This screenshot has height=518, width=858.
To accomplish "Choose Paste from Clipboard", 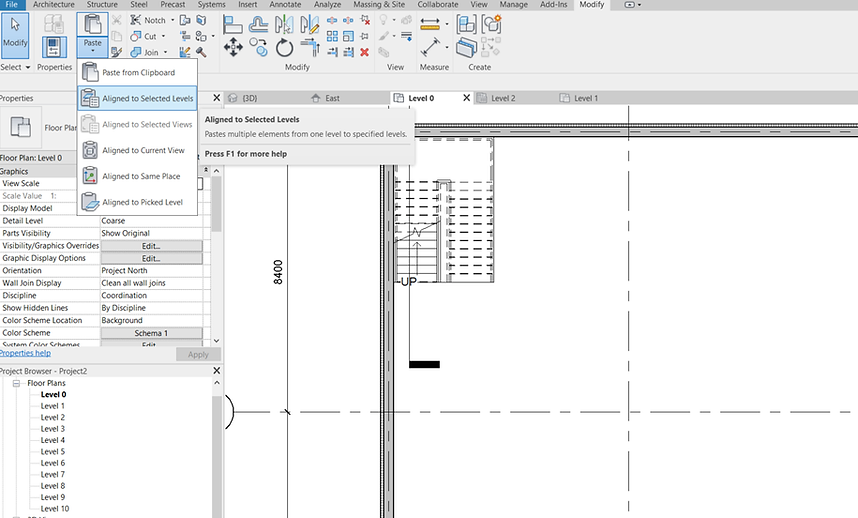I will point(137,72).
